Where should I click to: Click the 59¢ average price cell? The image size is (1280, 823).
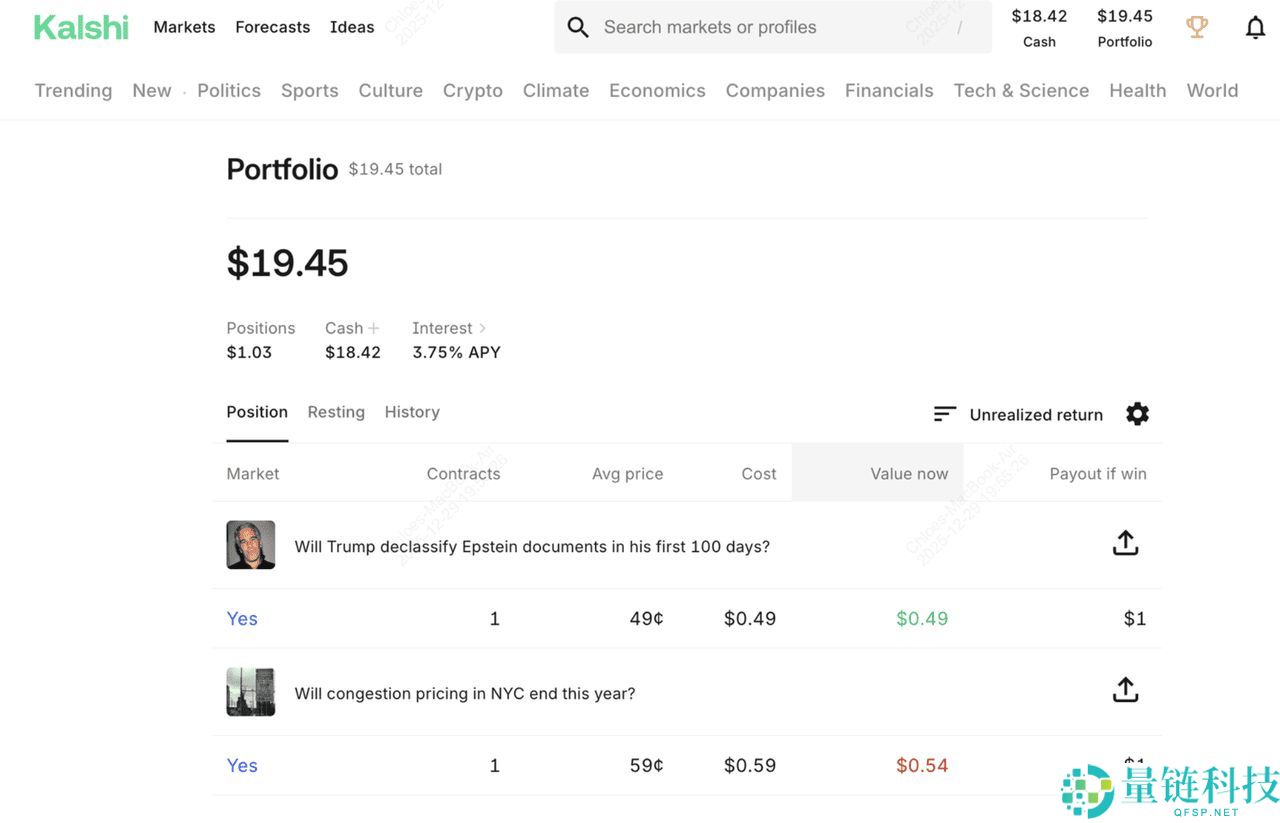point(646,766)
